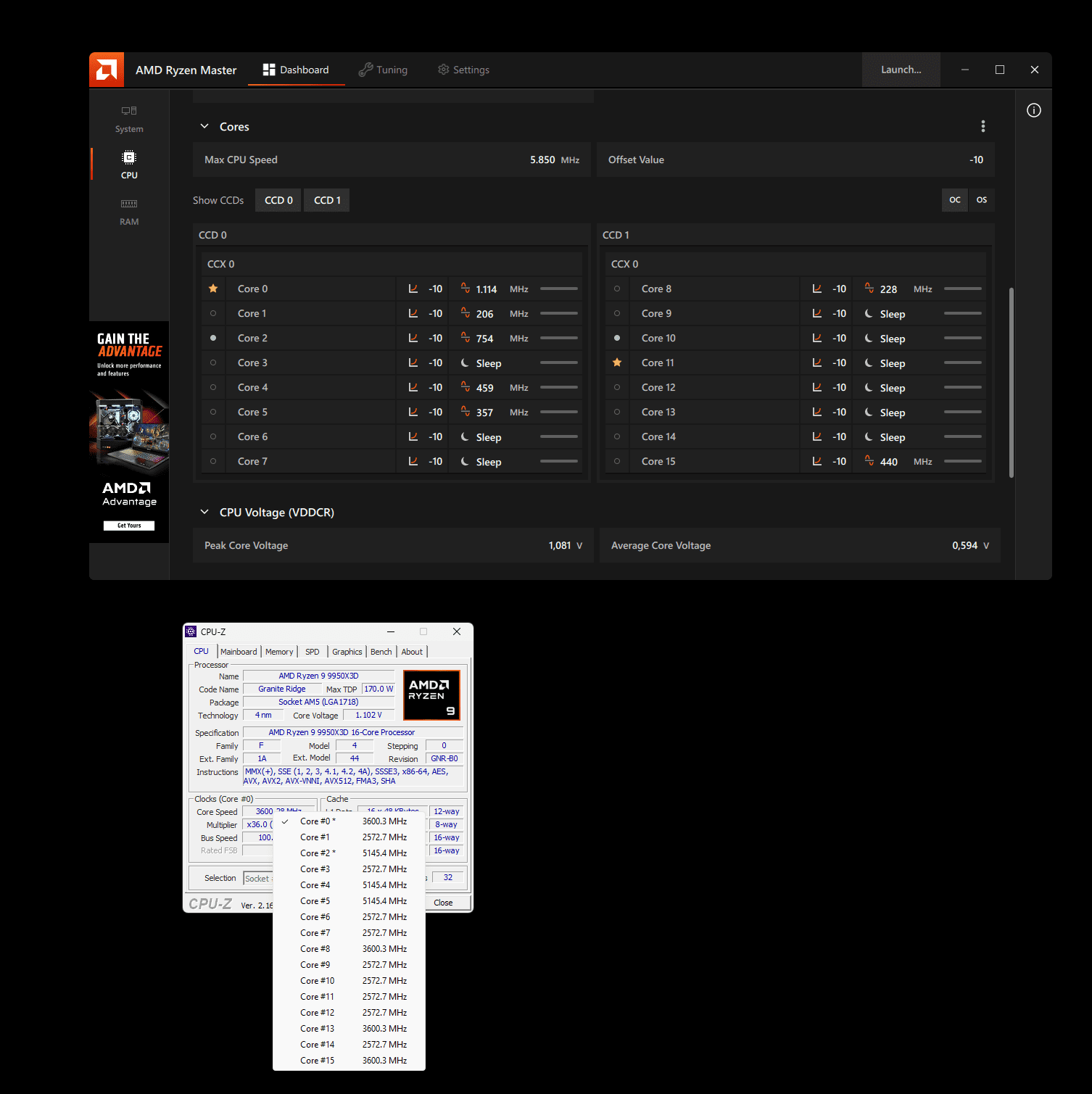Open the info icon in Ryzen Master

(1034, 110)
